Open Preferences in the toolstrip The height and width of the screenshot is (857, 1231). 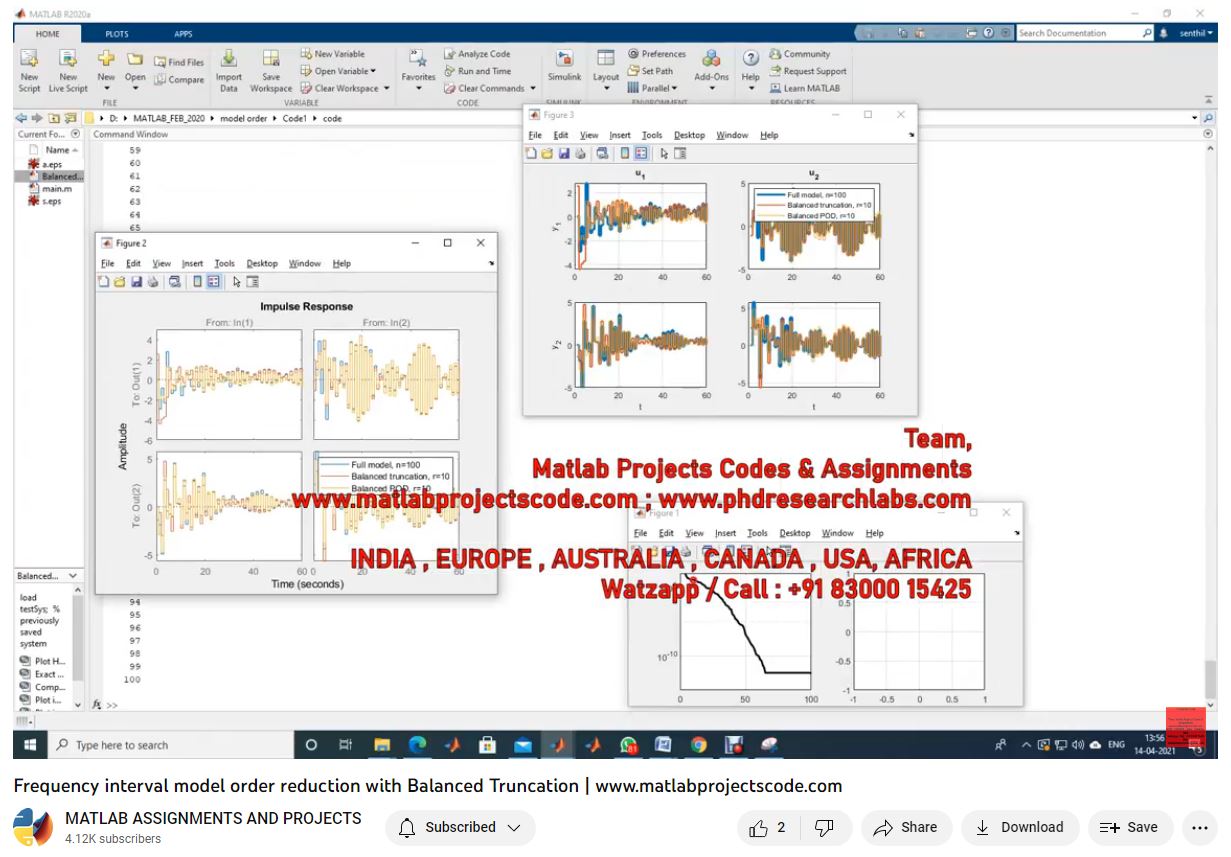[x=657, y=54]
